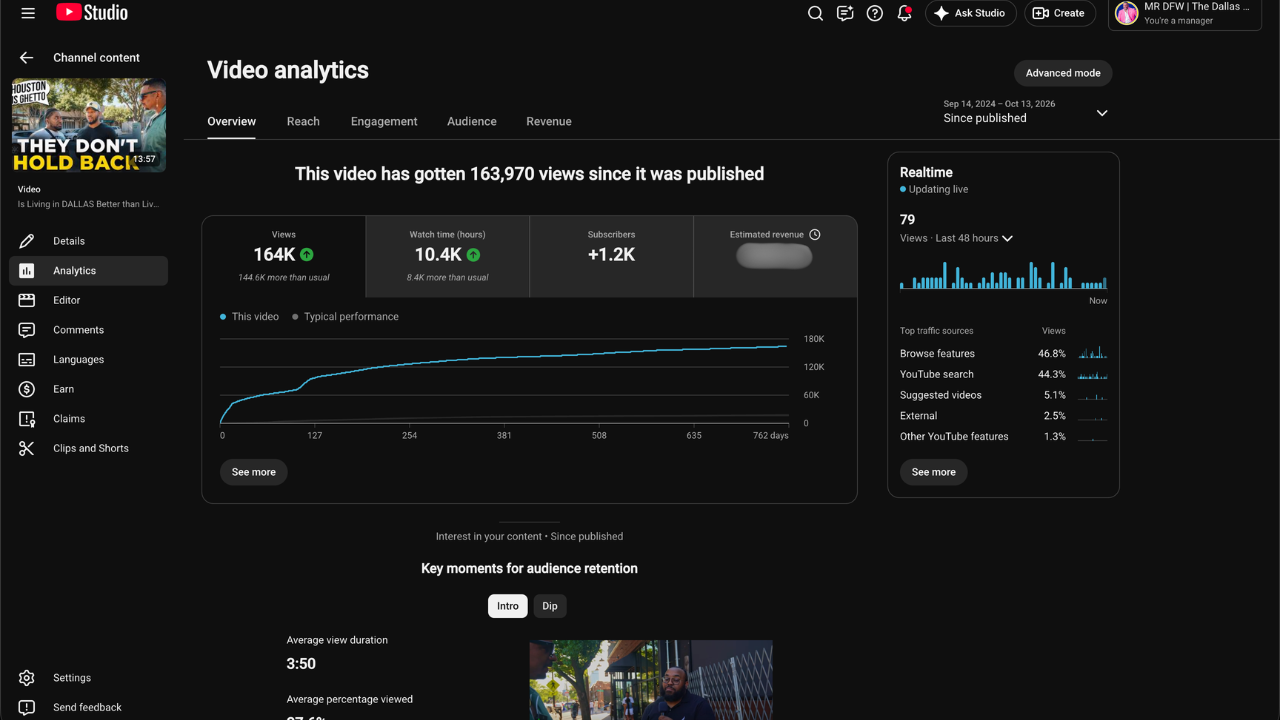Switch to the Audience tab
The width and height of the screenshot is (1280, 720).
[x=472, y=121]
